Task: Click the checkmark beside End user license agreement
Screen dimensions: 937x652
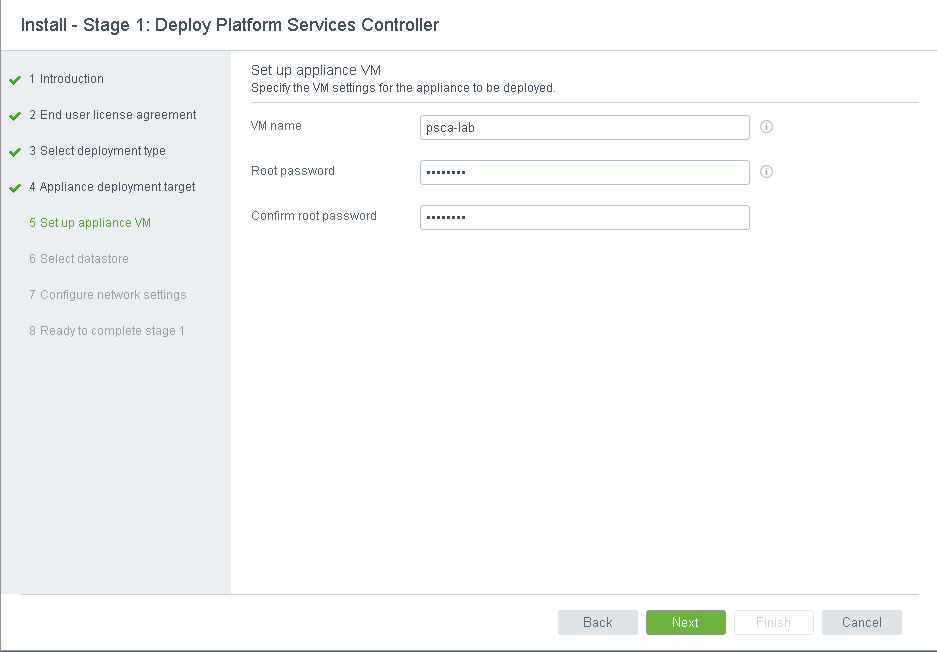Action: pyautogui.click(x=15, y=116)
